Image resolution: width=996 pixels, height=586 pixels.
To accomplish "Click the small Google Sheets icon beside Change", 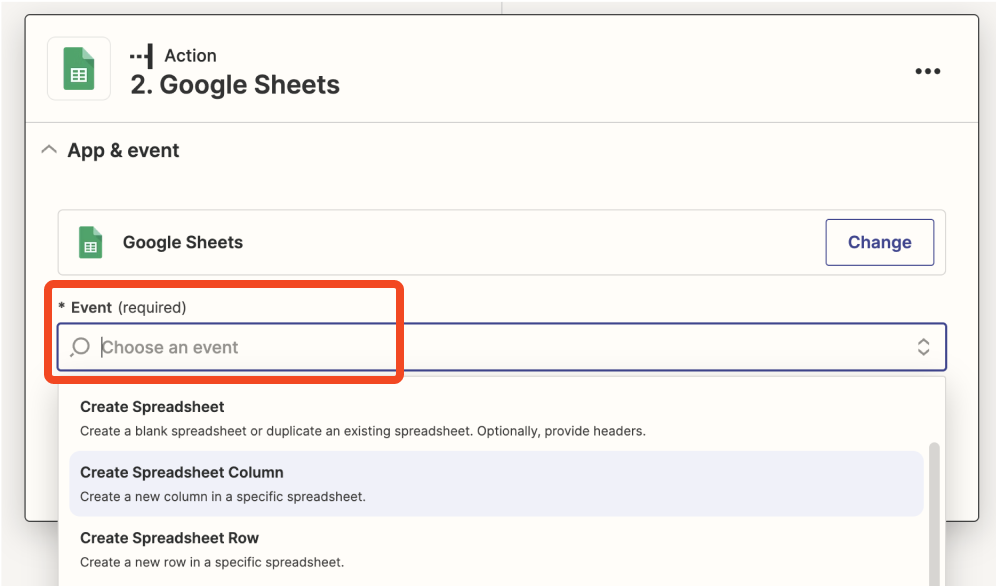I will tap(90, 243).
